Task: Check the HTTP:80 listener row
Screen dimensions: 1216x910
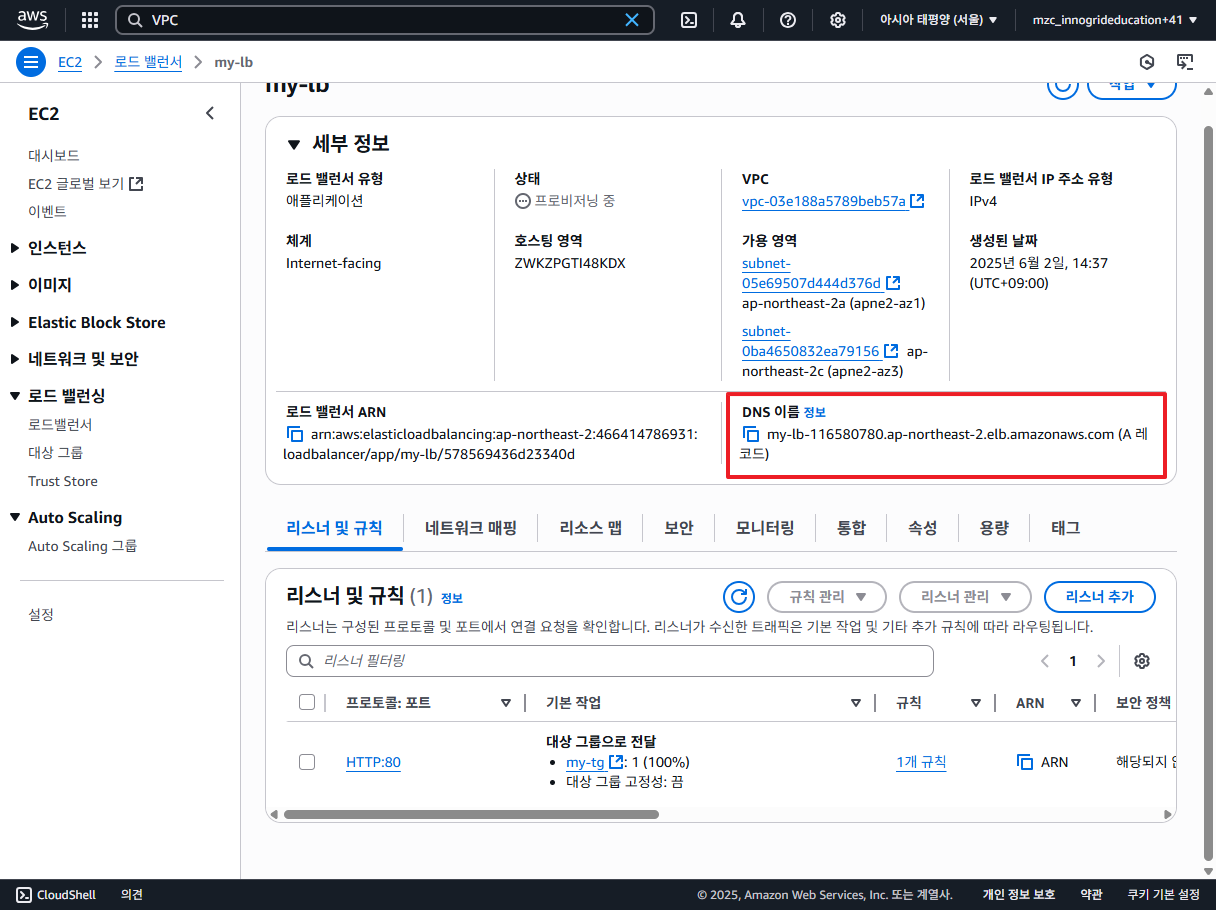Action: tap(307, 762)
